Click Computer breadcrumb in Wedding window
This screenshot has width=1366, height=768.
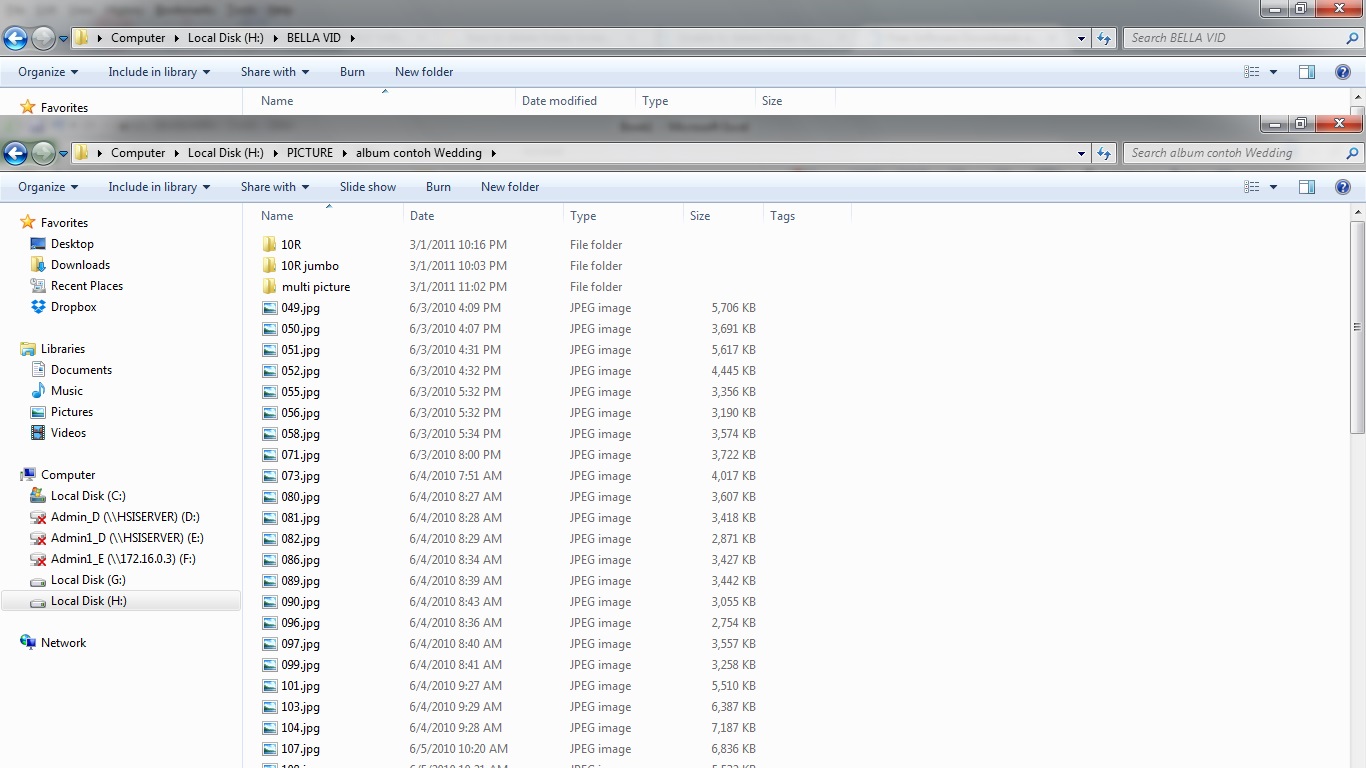[138, 153]
